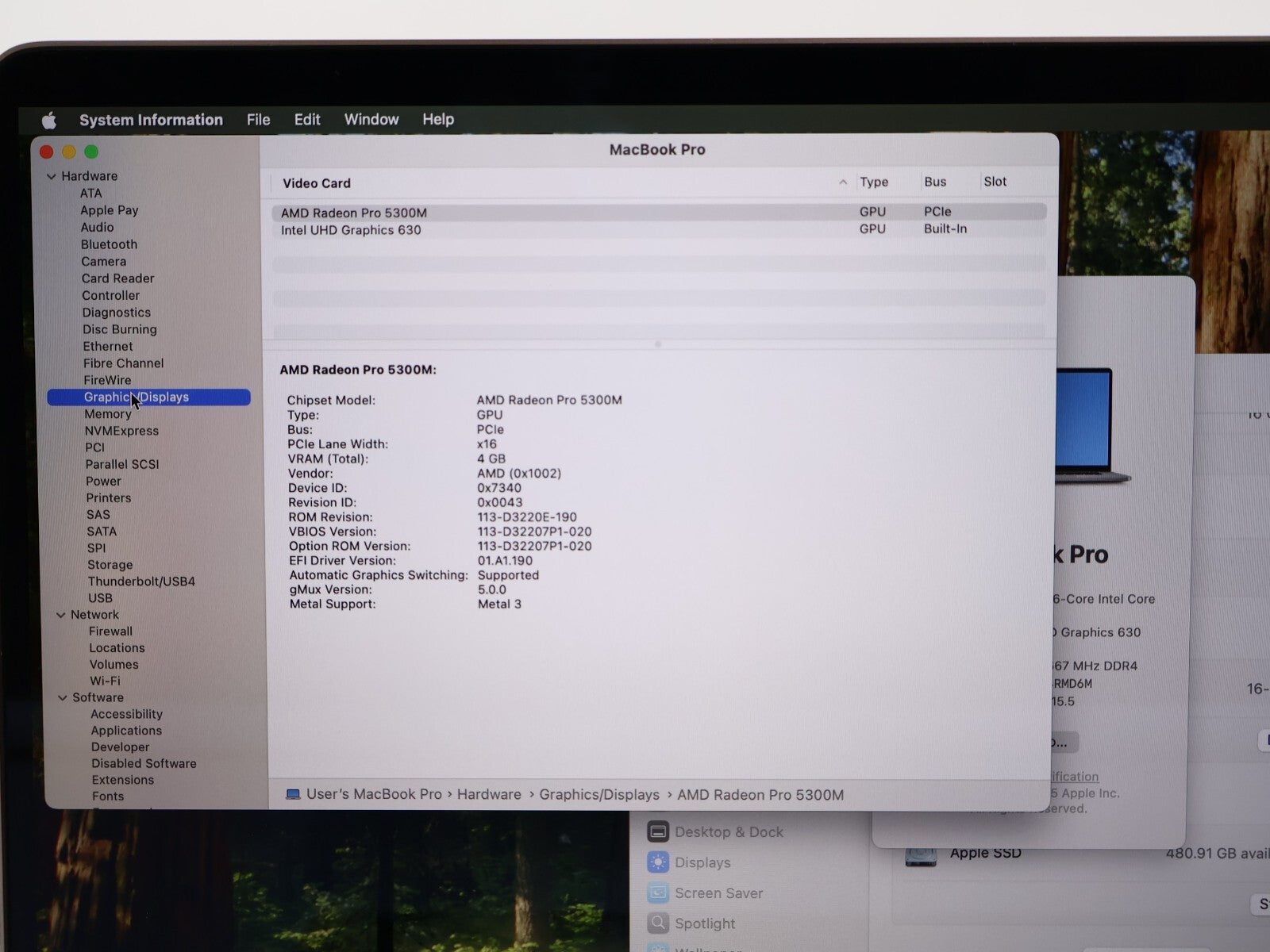This screenshot has width=1270, height=952.
Task: Collapse the Hardware section
Action: 52,176
